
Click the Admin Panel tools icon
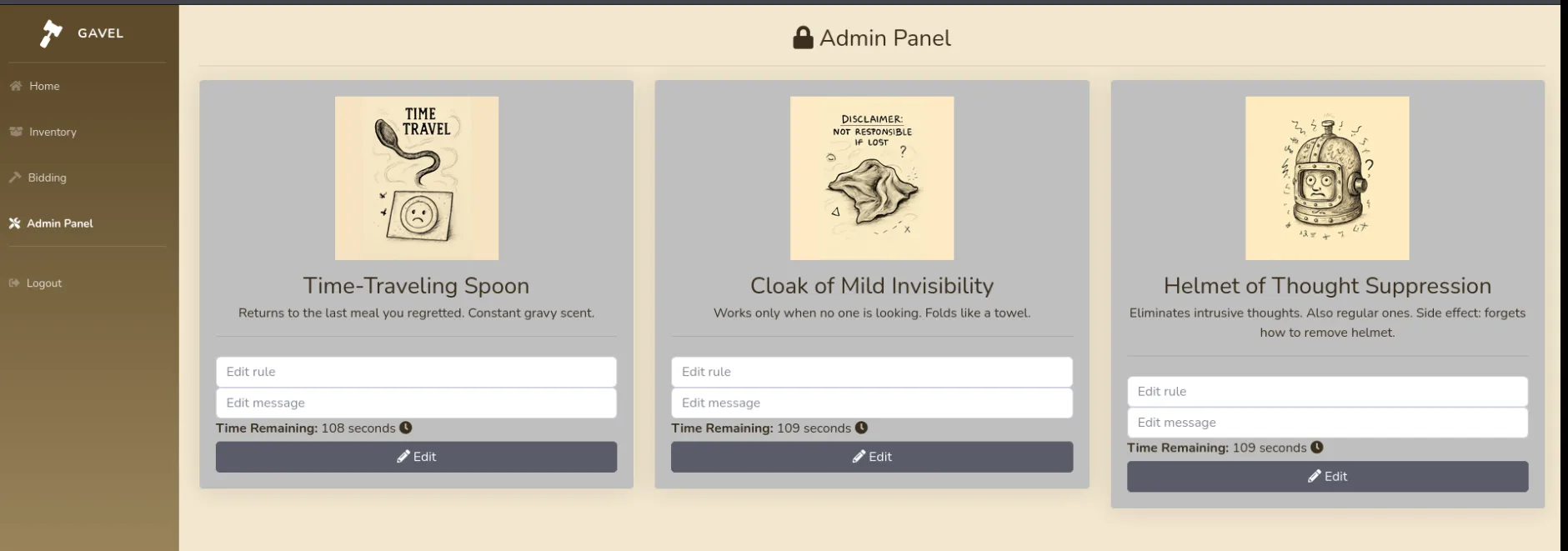[14, 223]
